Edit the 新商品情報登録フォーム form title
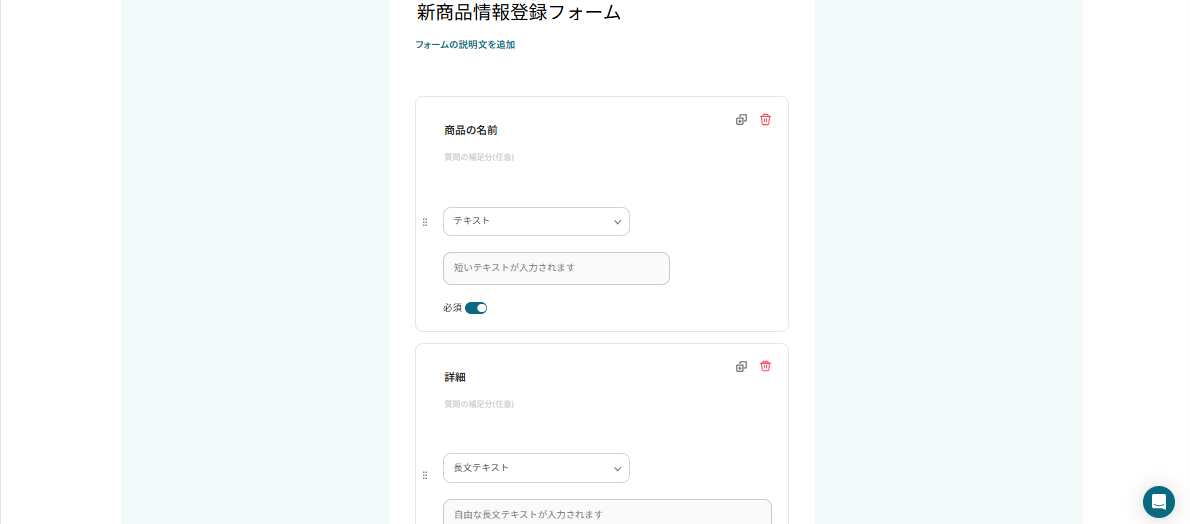Image resolution: width=1190 pixels, height=524 pixels. [x=519, y=13]
